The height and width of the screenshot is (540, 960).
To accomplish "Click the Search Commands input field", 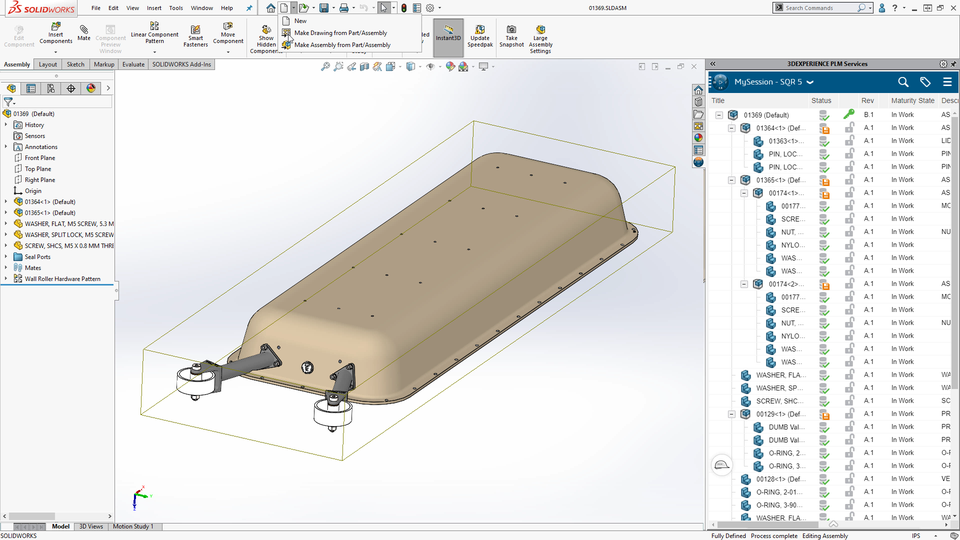I will [x=820, y=8].
